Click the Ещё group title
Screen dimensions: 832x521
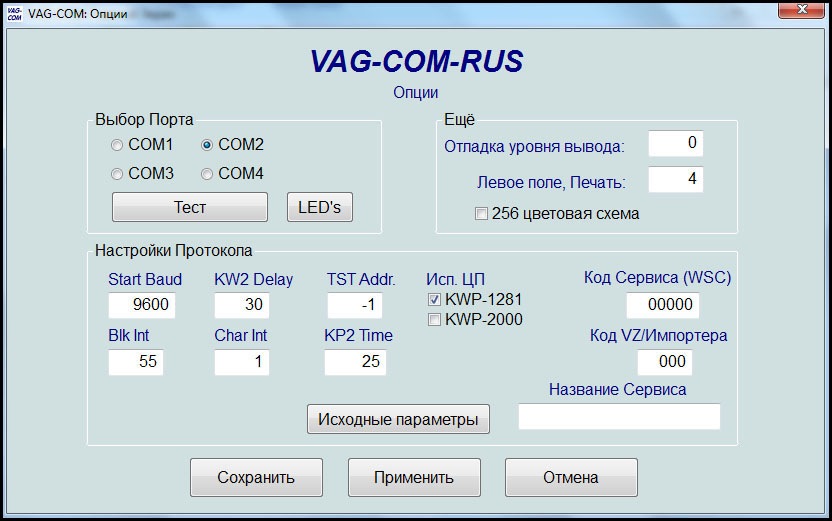point(459,120)
